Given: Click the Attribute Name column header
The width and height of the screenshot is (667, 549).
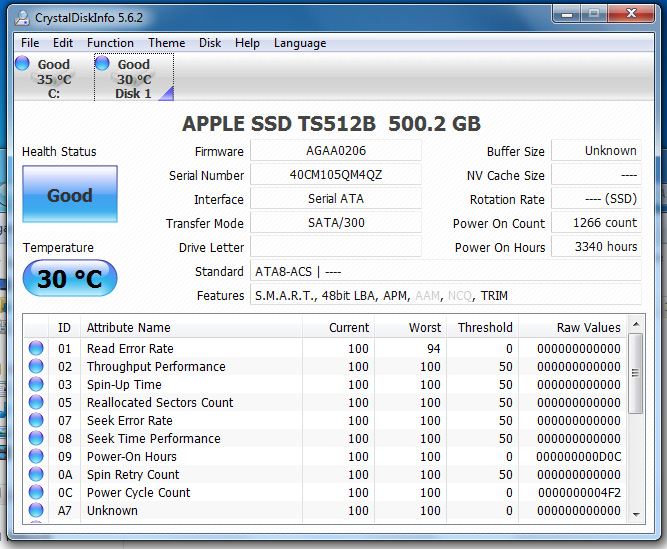Looking at the screenshot, I should 191,327.
